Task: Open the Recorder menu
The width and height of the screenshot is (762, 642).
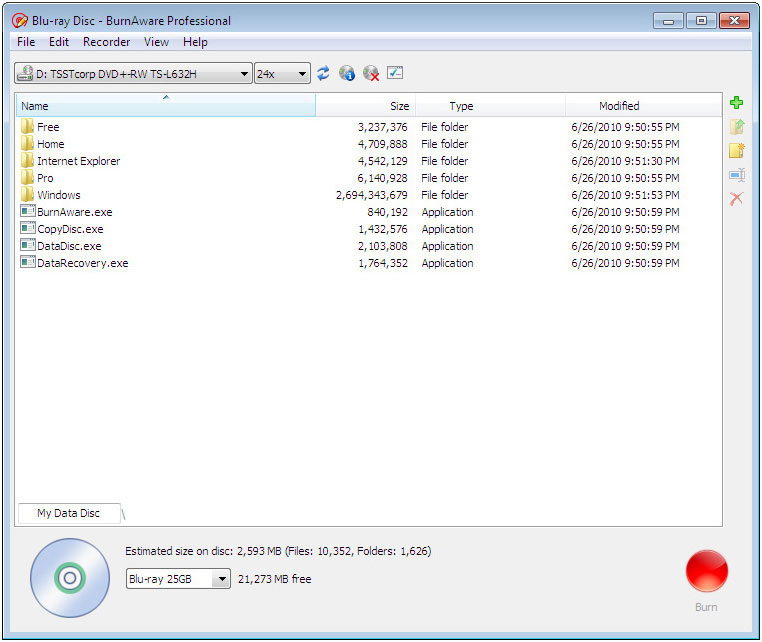Action: pyautogui.click(x=106, y=42)
